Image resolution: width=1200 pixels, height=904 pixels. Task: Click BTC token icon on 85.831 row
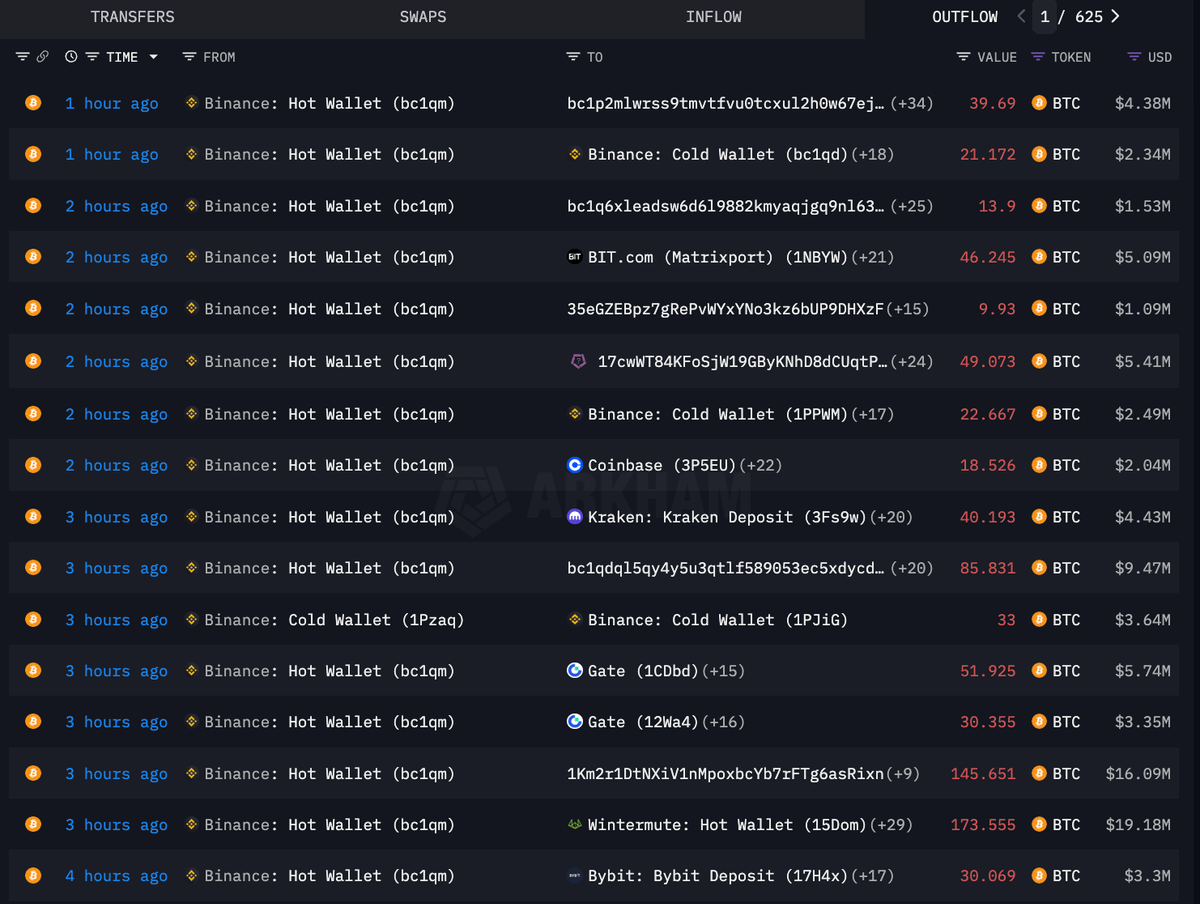(1039, 568)
